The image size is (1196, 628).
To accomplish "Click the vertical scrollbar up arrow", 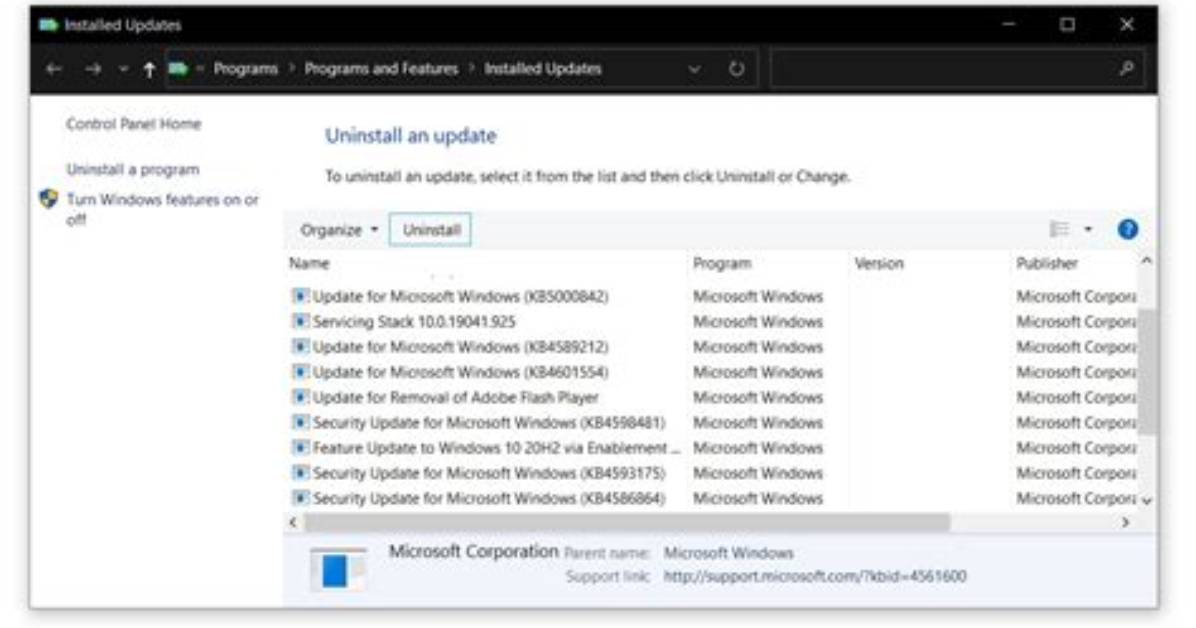I will tap(1146, 261).
